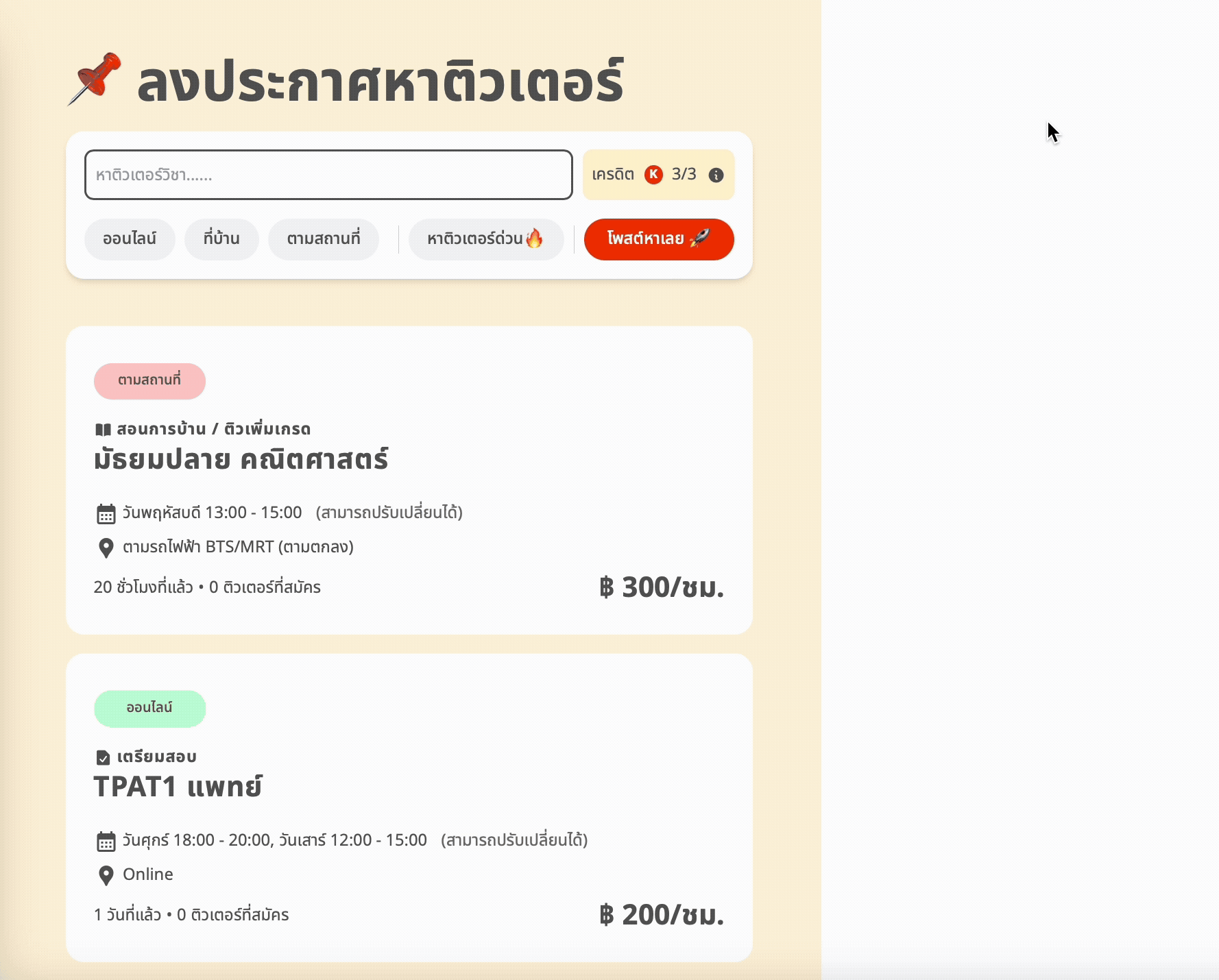Screen dimensions: 1219x980
Task: Toggle the ตามสถานที่ filter chip
Action: 323,239
